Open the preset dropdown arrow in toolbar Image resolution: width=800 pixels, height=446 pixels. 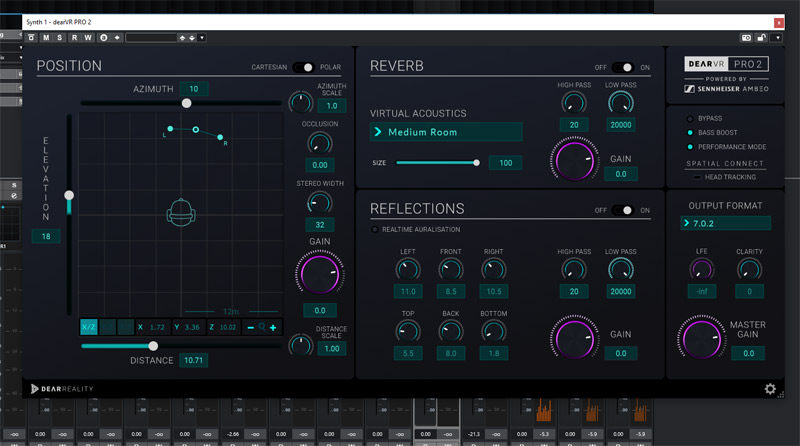[202, 37]
